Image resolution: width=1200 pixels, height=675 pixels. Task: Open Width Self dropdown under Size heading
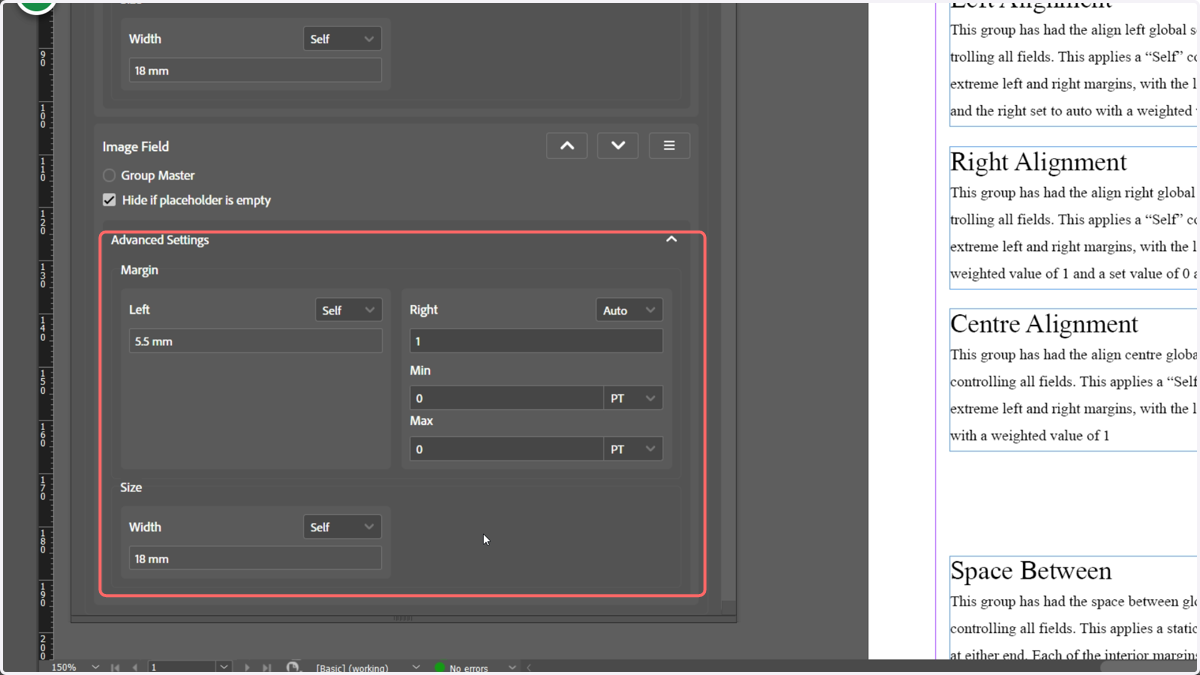[x=342, y=527]
